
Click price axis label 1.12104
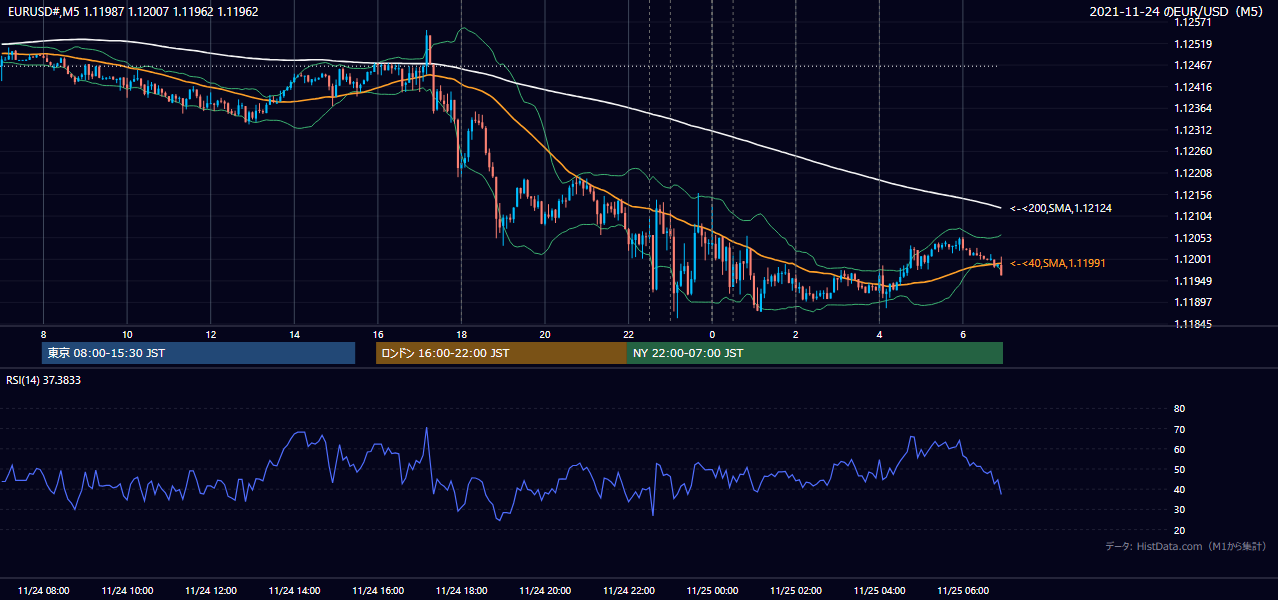pos(1192,216)
